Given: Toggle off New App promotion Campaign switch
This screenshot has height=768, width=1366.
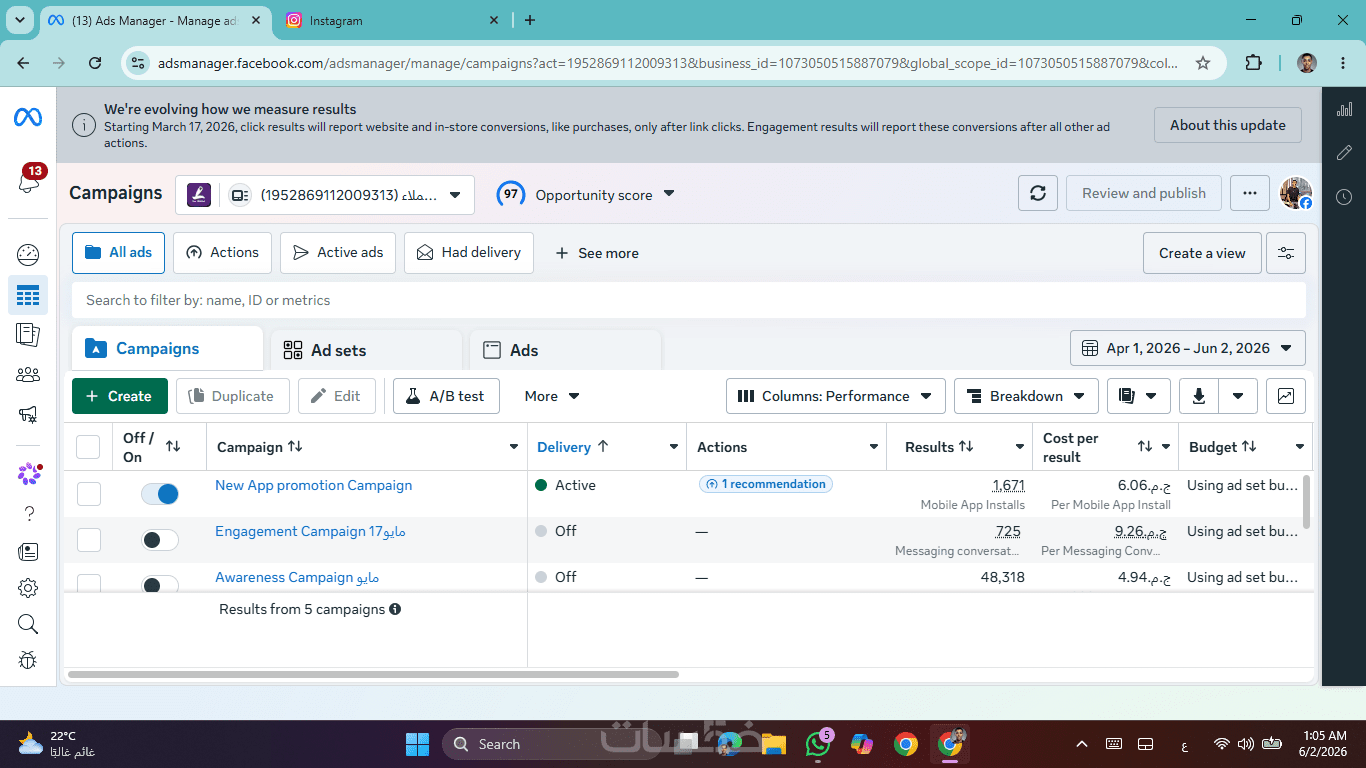Looking at the screenshot, I should (x=160, y=494).
